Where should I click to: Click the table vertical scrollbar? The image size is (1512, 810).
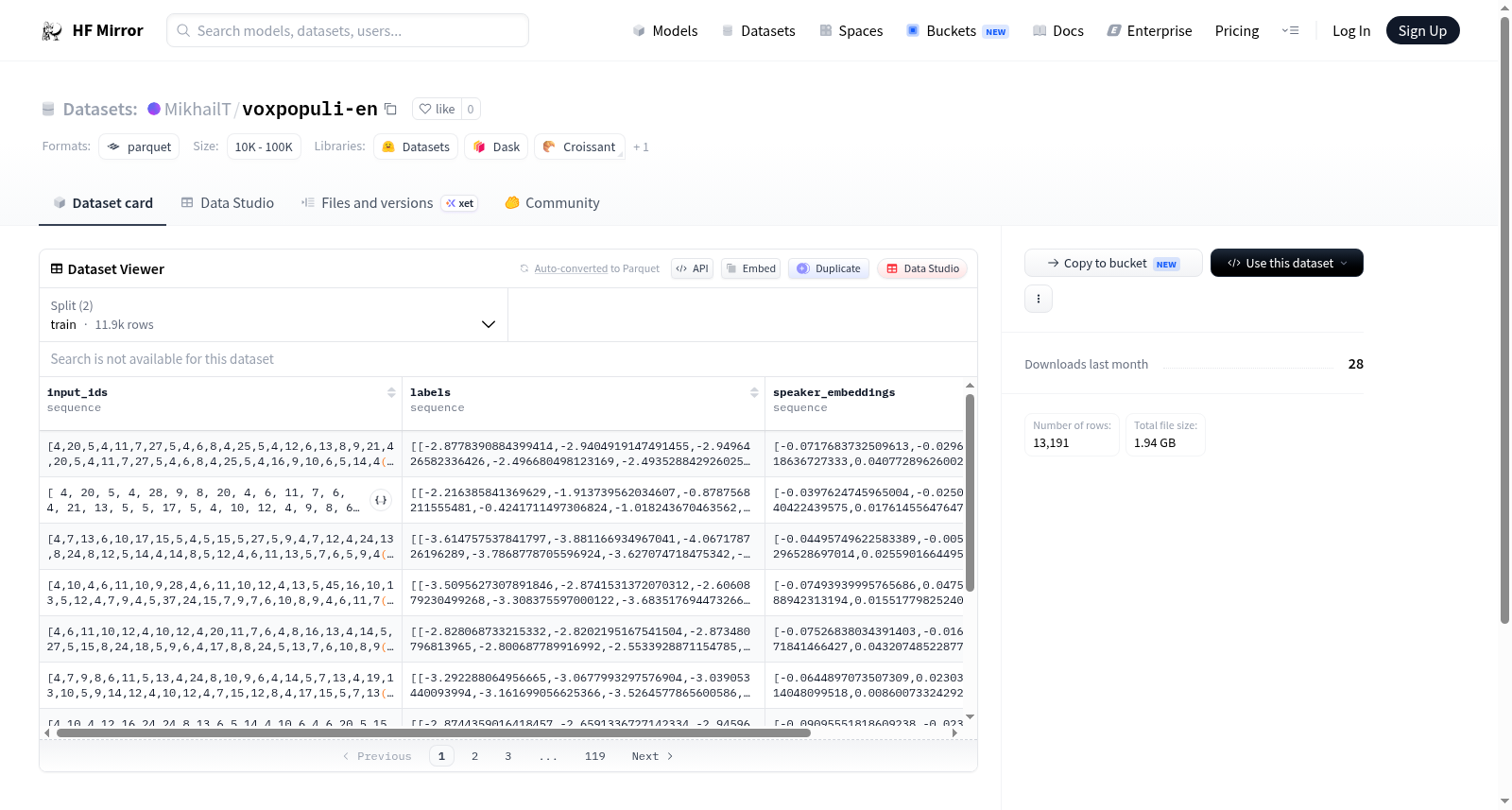coord(970,492)
